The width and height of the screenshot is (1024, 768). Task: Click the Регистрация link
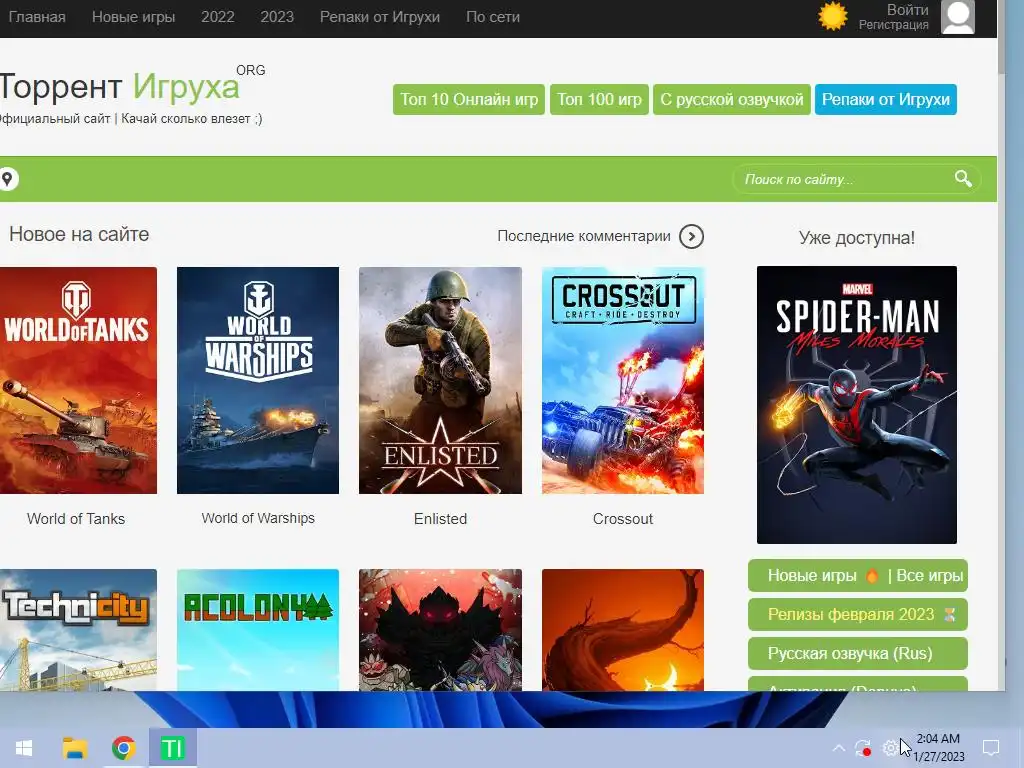point(893,25)
